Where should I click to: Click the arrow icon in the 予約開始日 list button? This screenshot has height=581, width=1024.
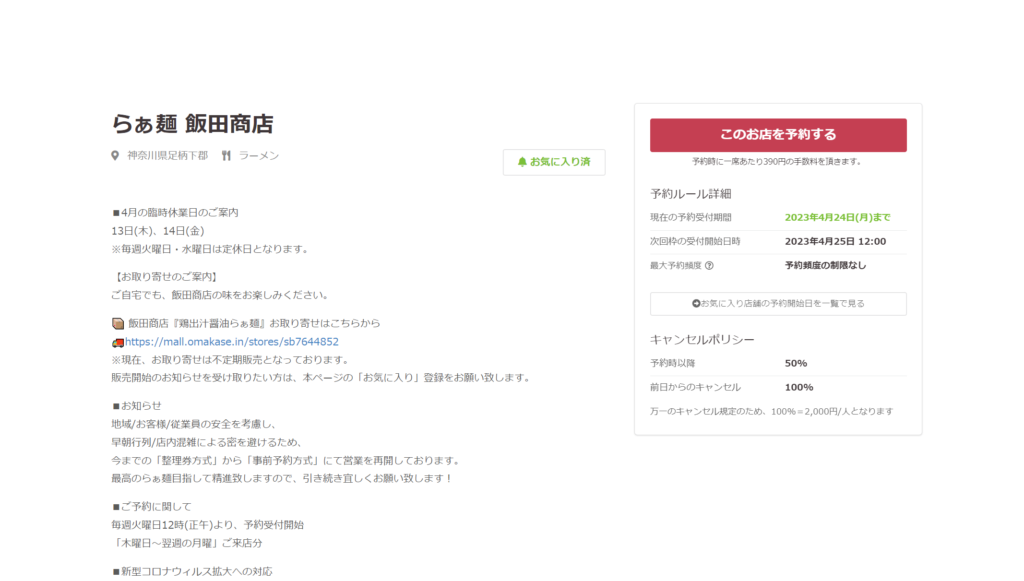(696, 303)
